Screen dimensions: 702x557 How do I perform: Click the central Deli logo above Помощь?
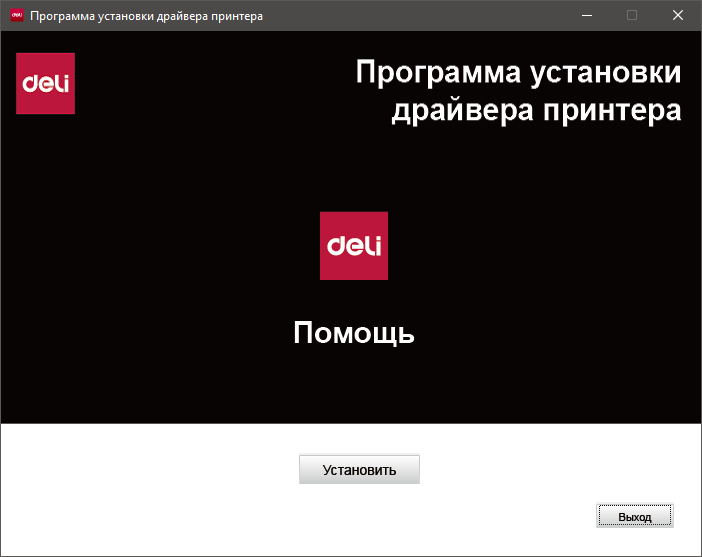point(354,246)
